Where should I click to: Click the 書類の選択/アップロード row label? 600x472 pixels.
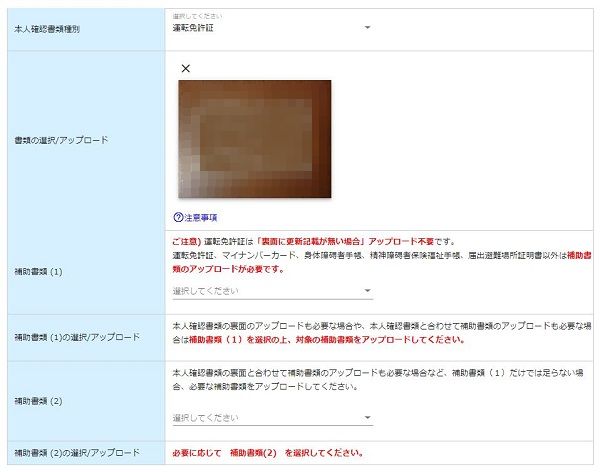tap(61, 140)
